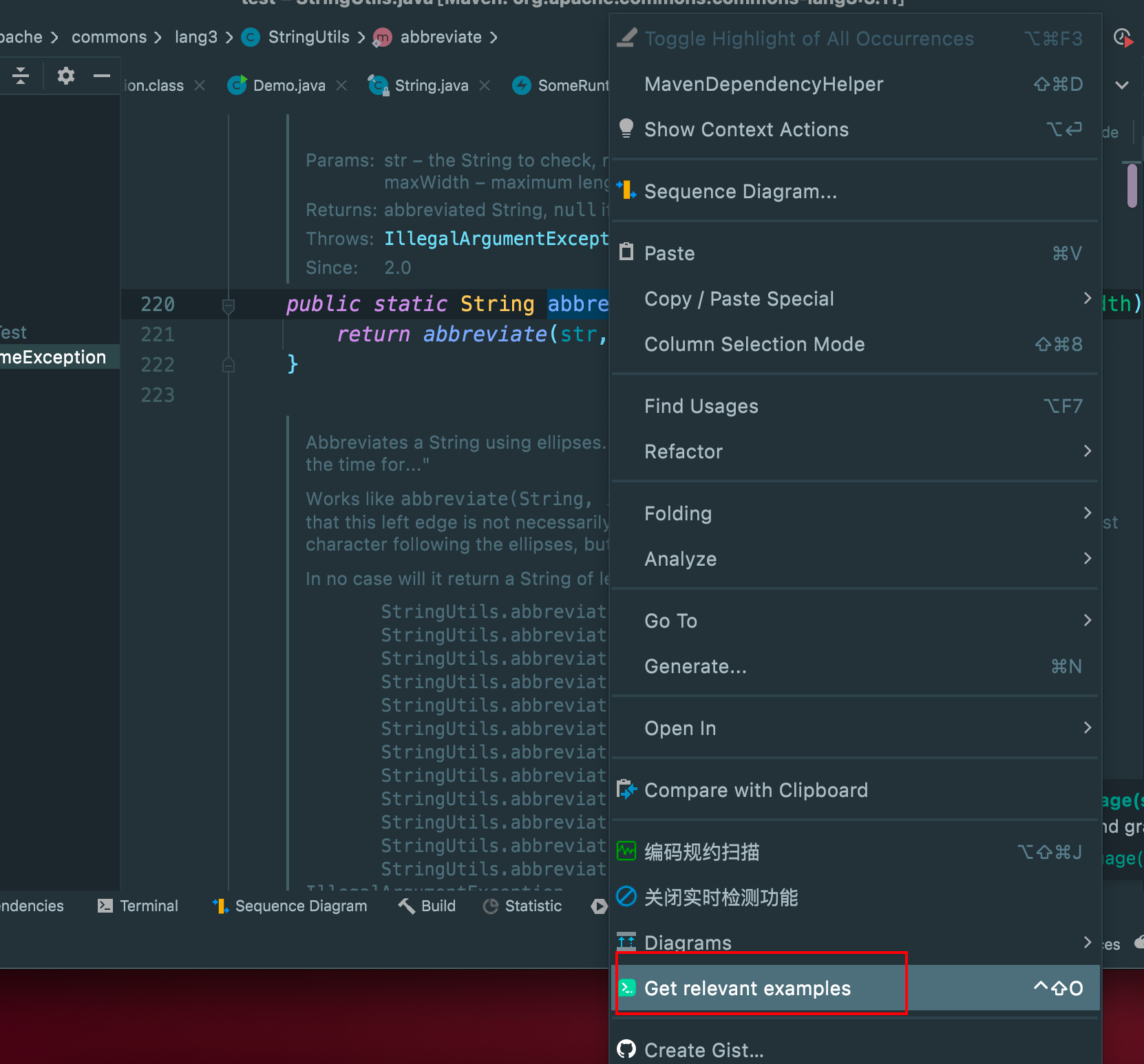Click the blue disable-detection circle icon
The image size is (1144, 1064).
[626, 896]
